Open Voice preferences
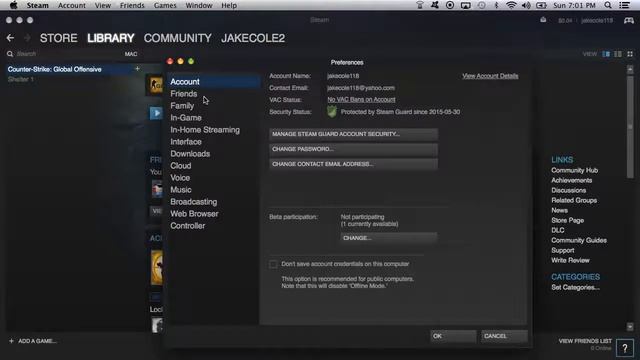Image resolution: width=640 pixels, height=360 pixels. click(x=180, y=178)
